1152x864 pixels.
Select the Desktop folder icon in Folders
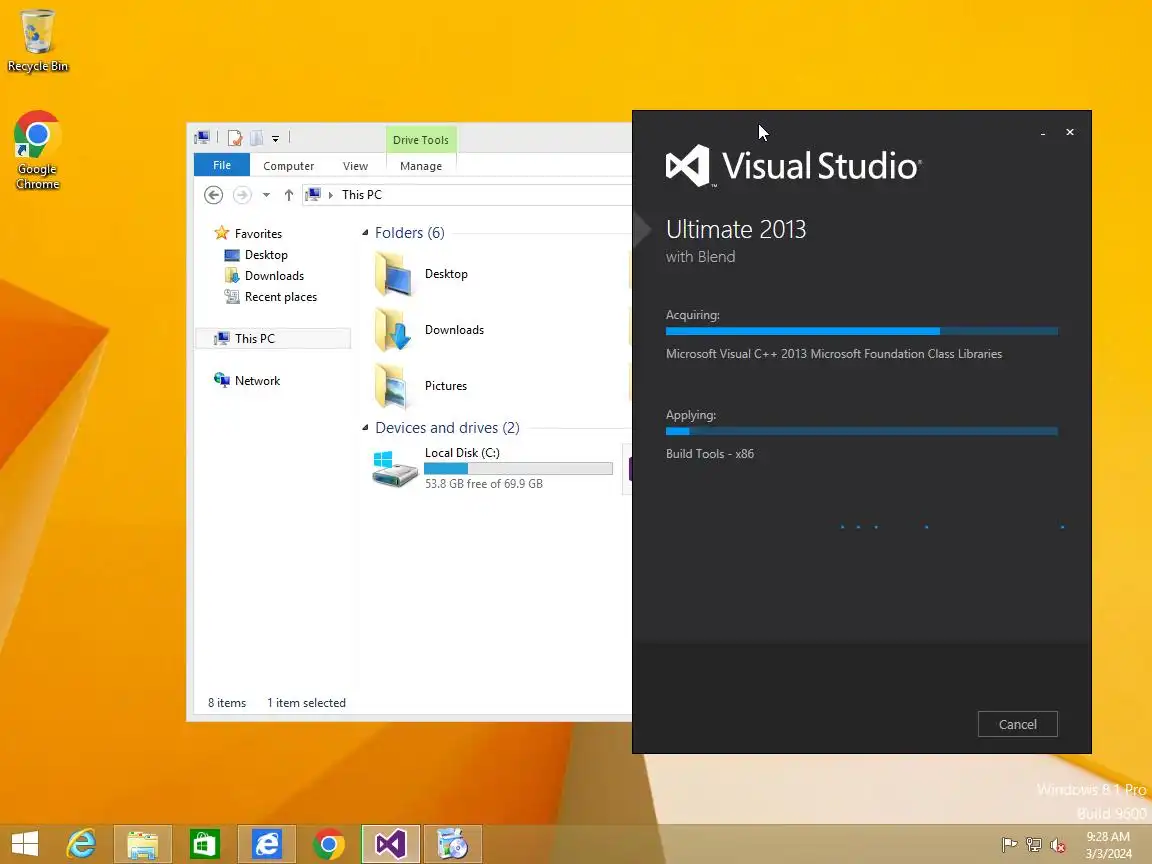393,274
